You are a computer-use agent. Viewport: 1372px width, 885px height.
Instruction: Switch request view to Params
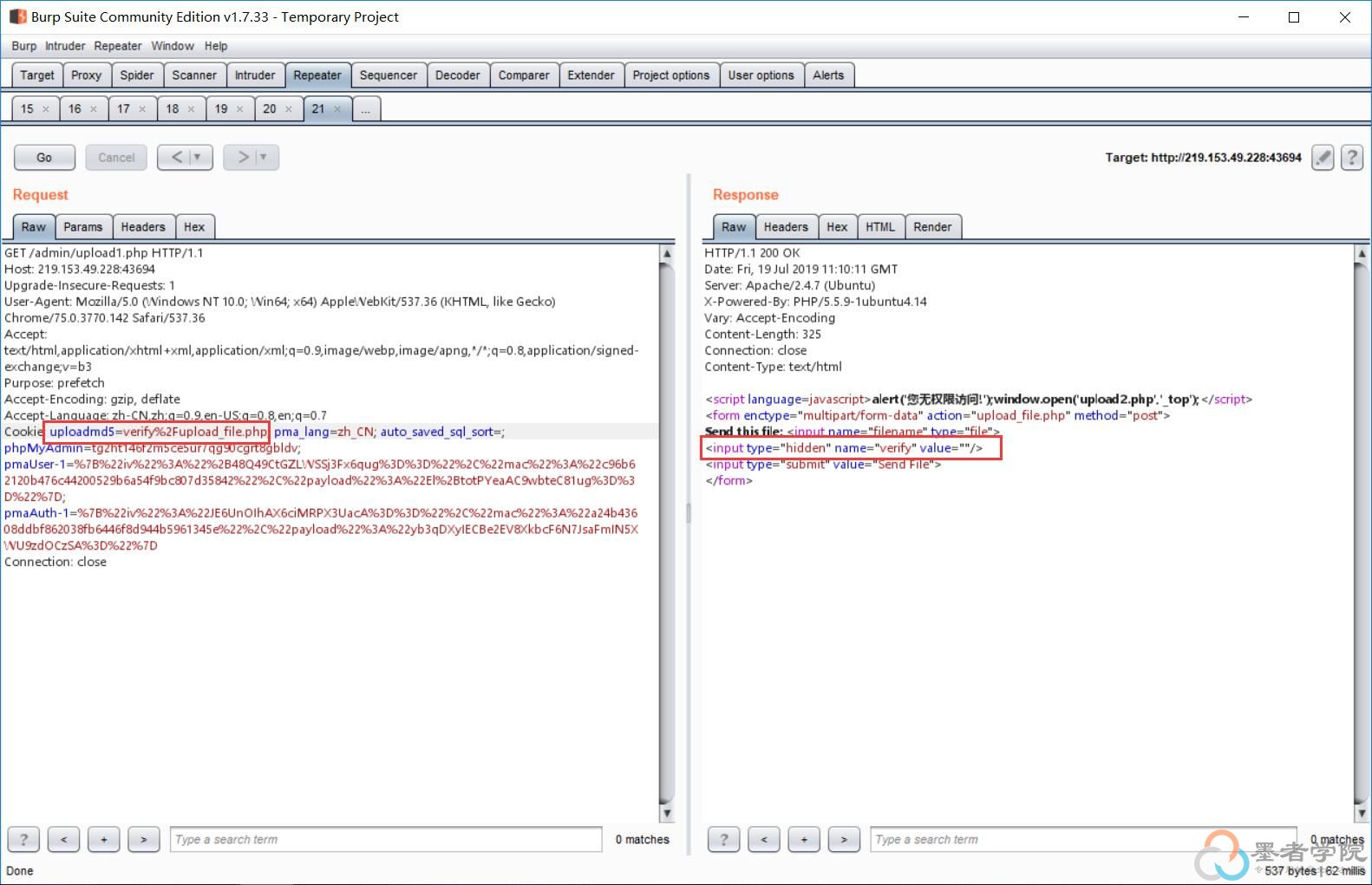point(83,227)
